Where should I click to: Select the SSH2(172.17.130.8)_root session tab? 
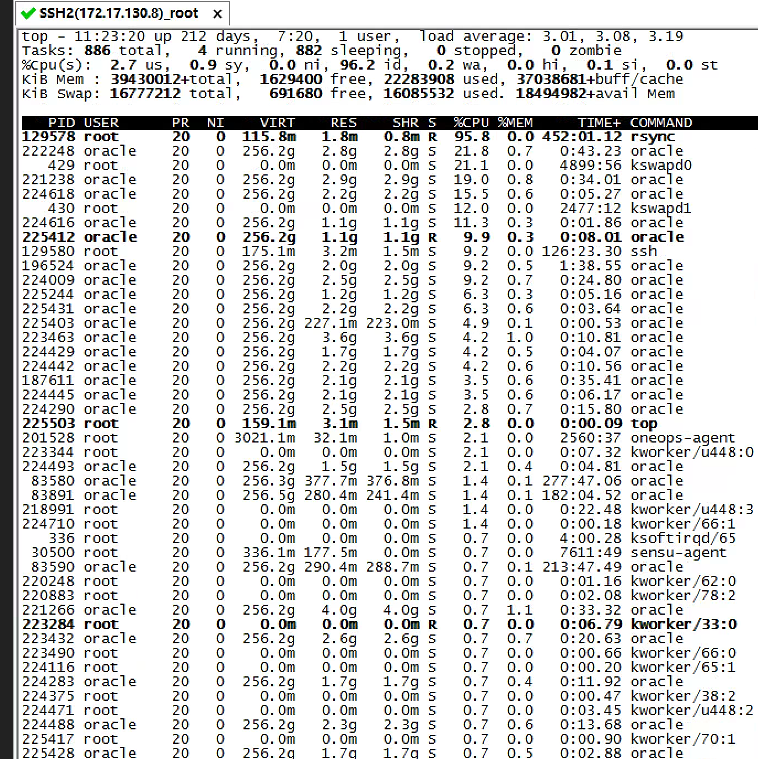pos(122,14)
